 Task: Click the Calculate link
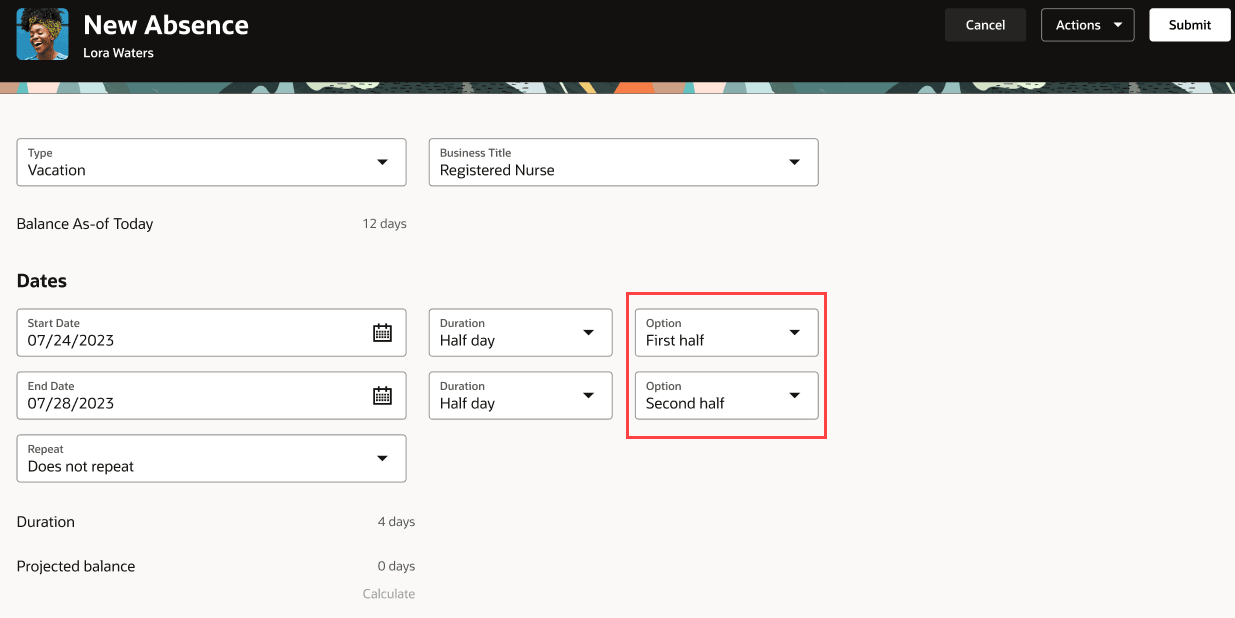(388, 594)
